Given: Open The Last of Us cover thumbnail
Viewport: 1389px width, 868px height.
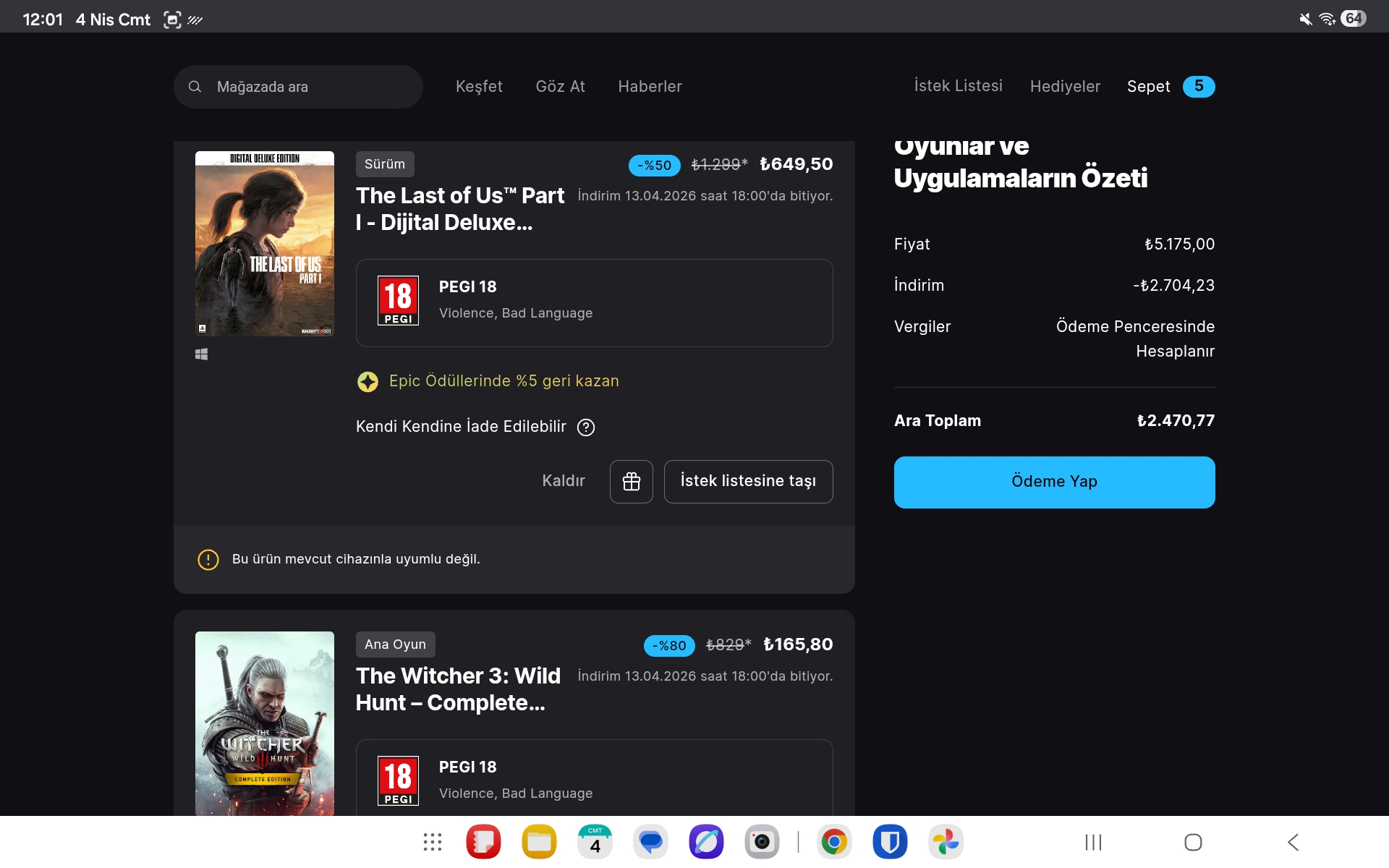Looking at the screenshot, I should (265, 244).
